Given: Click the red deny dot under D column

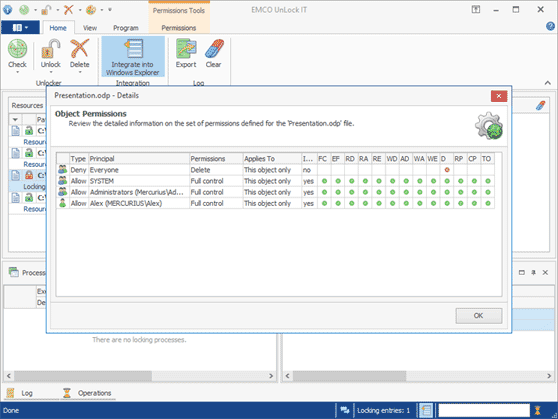Looking at the screenshot, I should click(x=447, y=170).
